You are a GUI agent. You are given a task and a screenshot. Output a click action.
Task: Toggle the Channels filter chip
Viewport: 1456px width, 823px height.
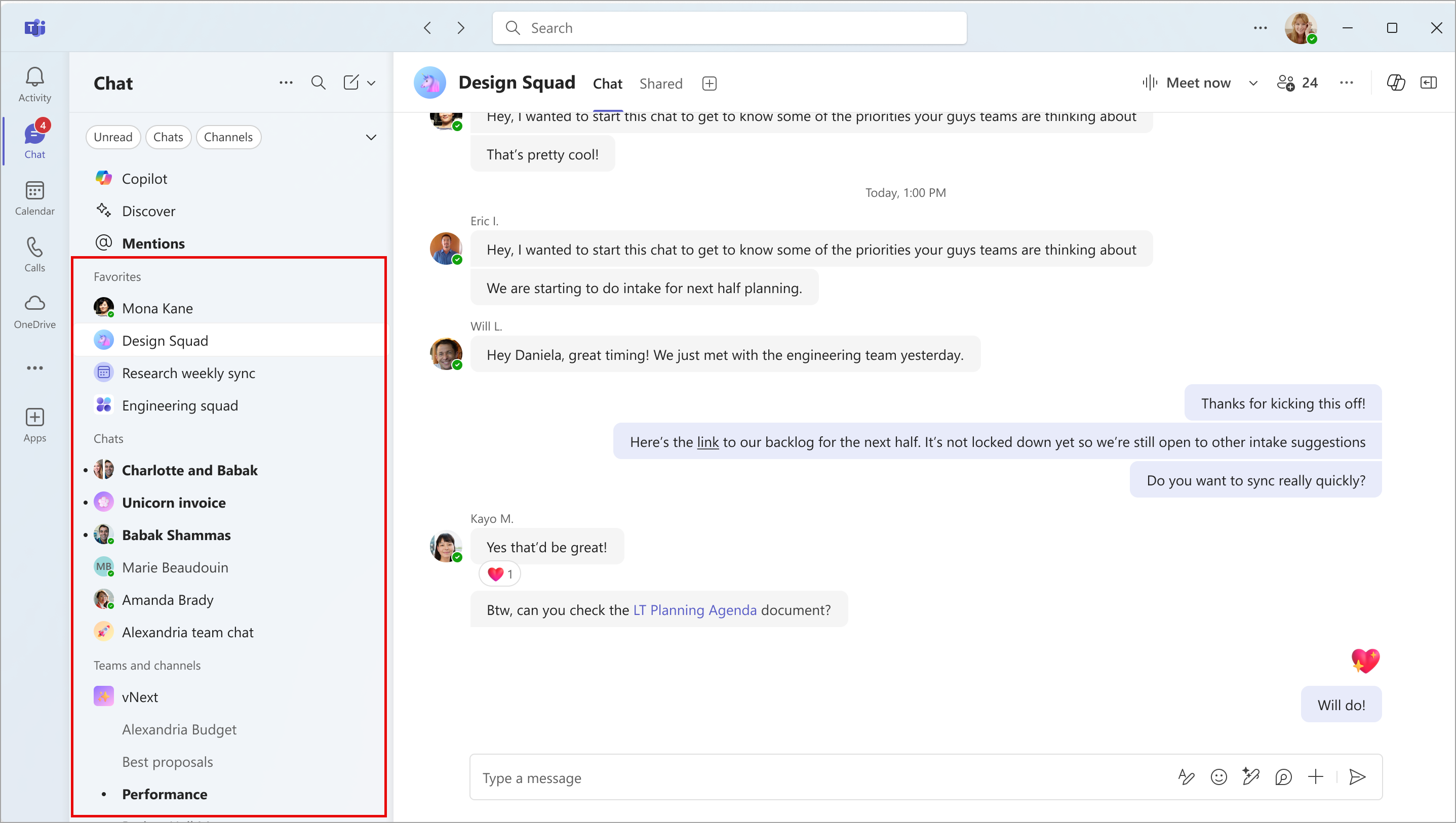tap(228, 137)
